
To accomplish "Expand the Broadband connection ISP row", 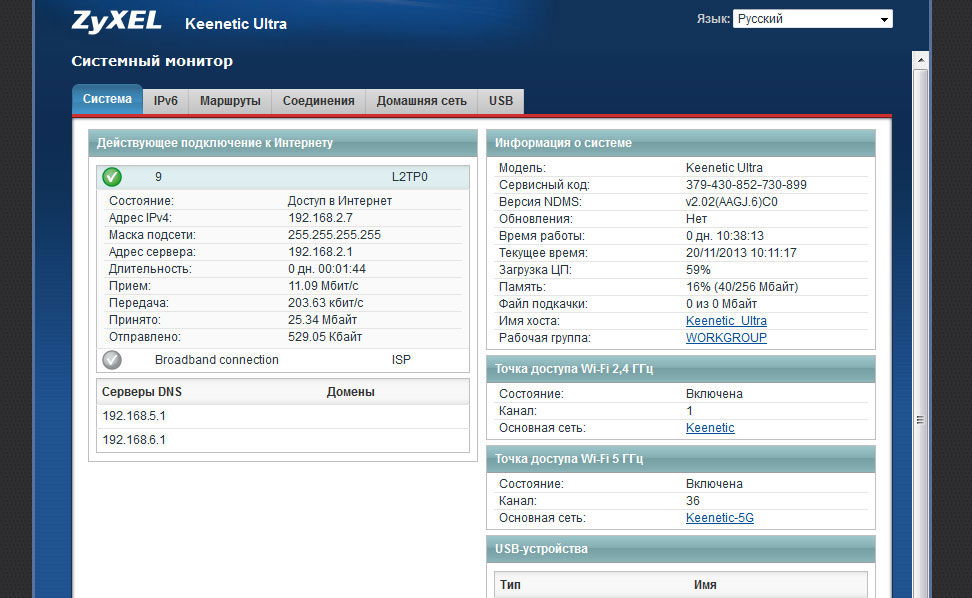I will tap(283, 360).
